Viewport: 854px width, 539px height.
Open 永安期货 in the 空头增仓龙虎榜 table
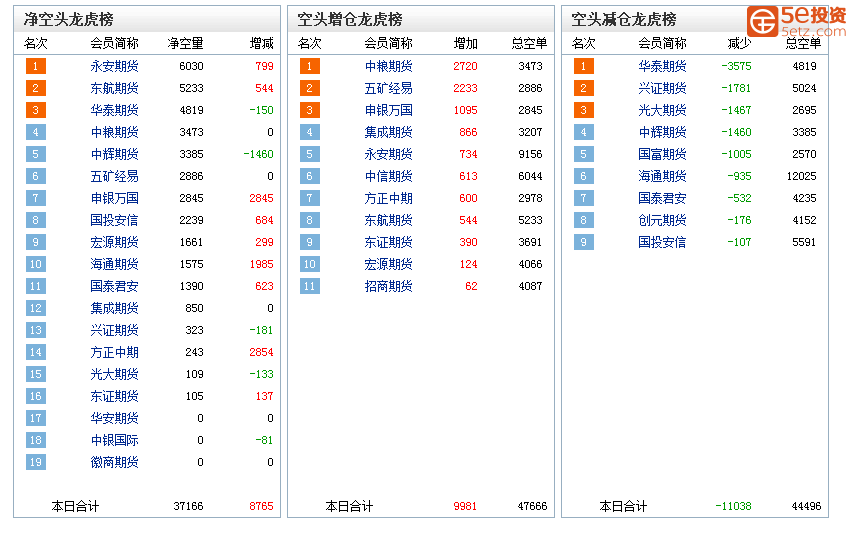388,155
